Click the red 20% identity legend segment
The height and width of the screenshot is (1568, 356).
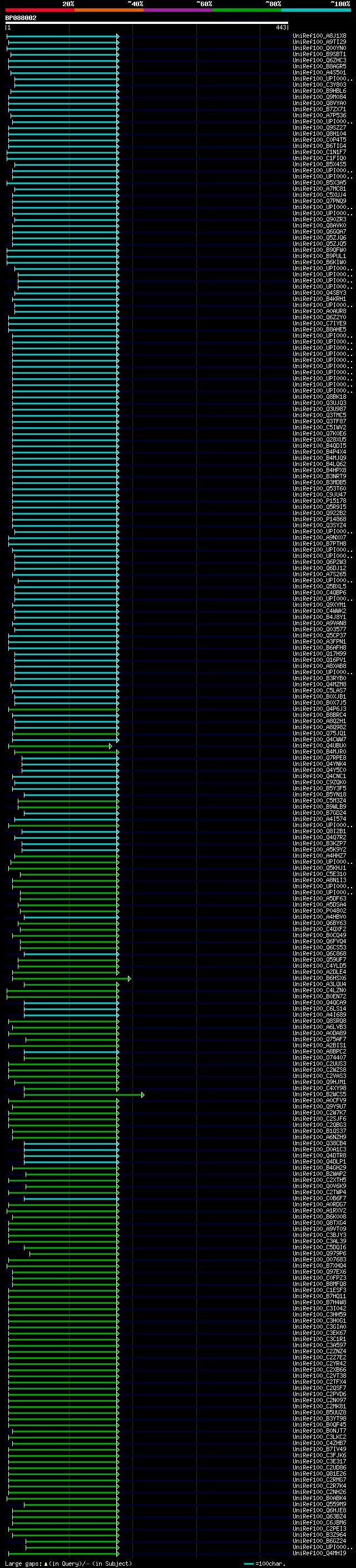coord(39,10)
